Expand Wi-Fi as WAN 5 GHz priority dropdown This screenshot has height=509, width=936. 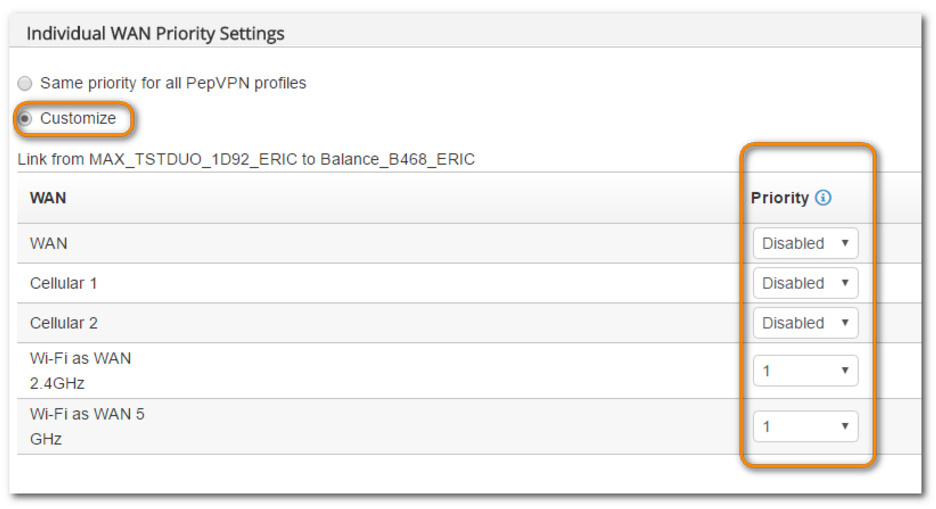tap(805, 427)
